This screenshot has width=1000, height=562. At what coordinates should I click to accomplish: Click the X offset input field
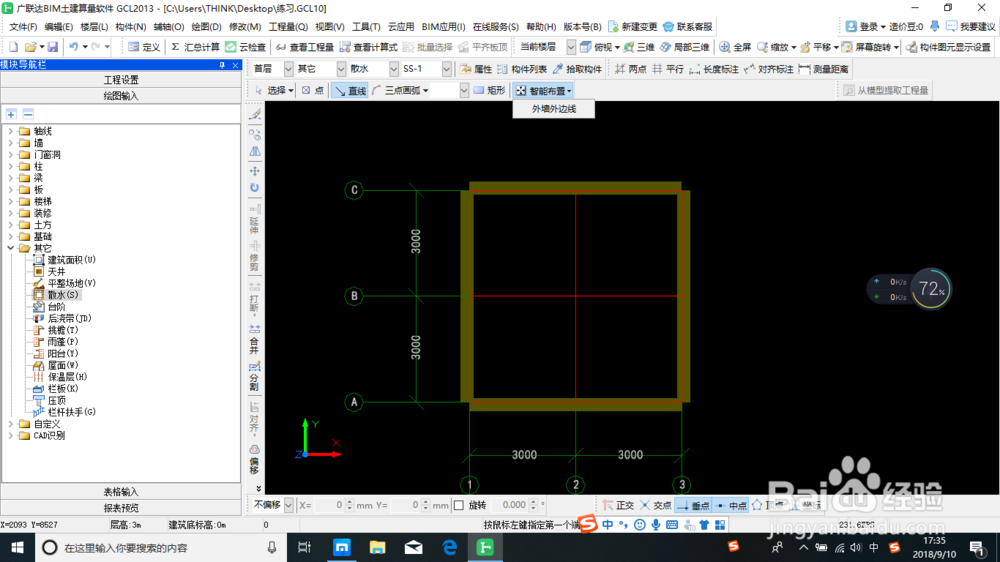coord(330,505)
